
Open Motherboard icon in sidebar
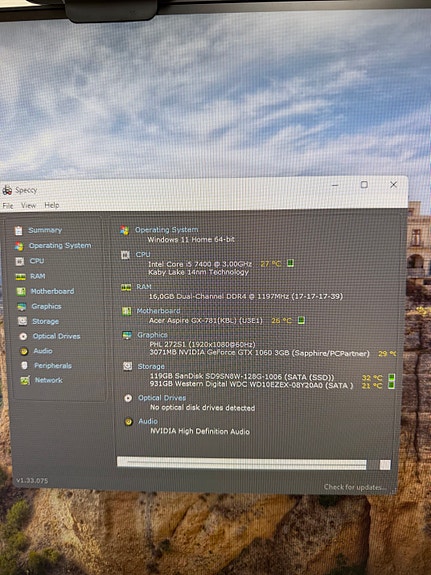21,292
